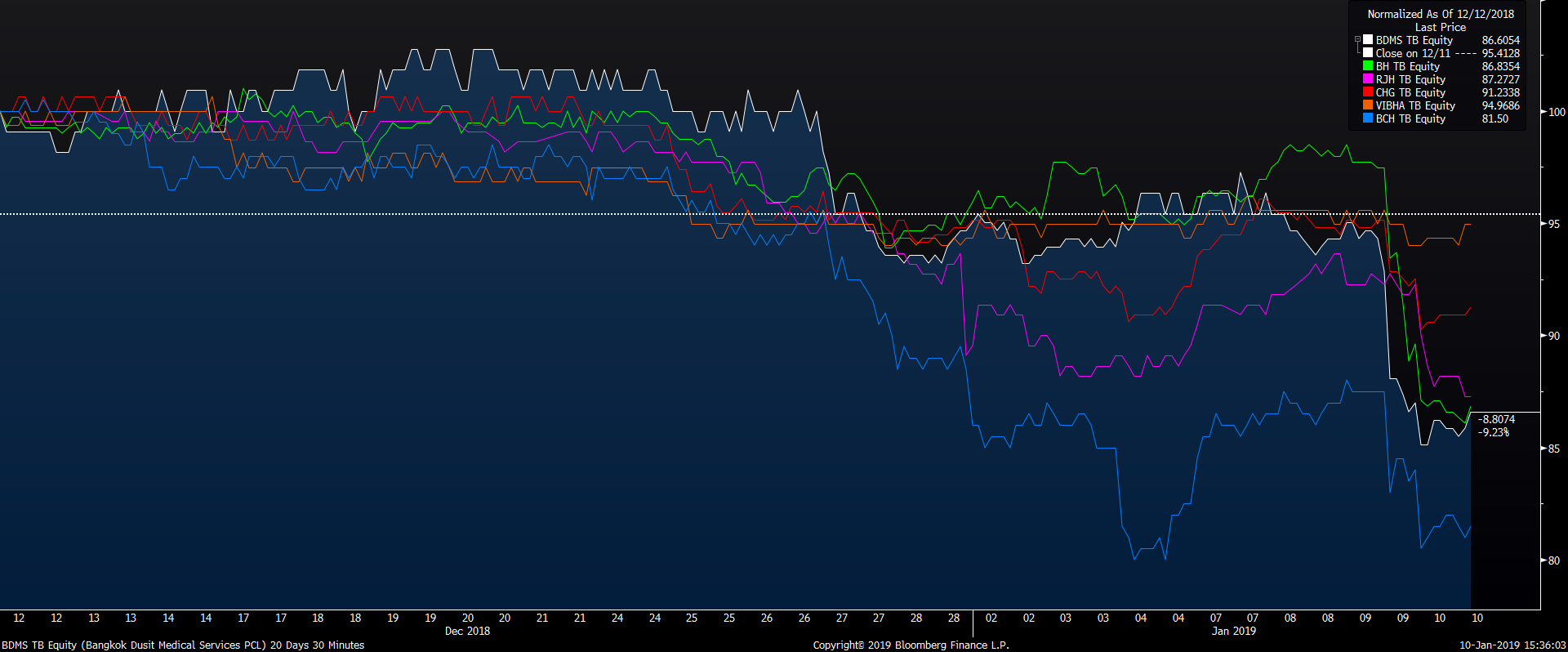Click the 90 y-axis tick label
The width and height of the screenshot is (1568, 652).
(x=1554, y=336)
